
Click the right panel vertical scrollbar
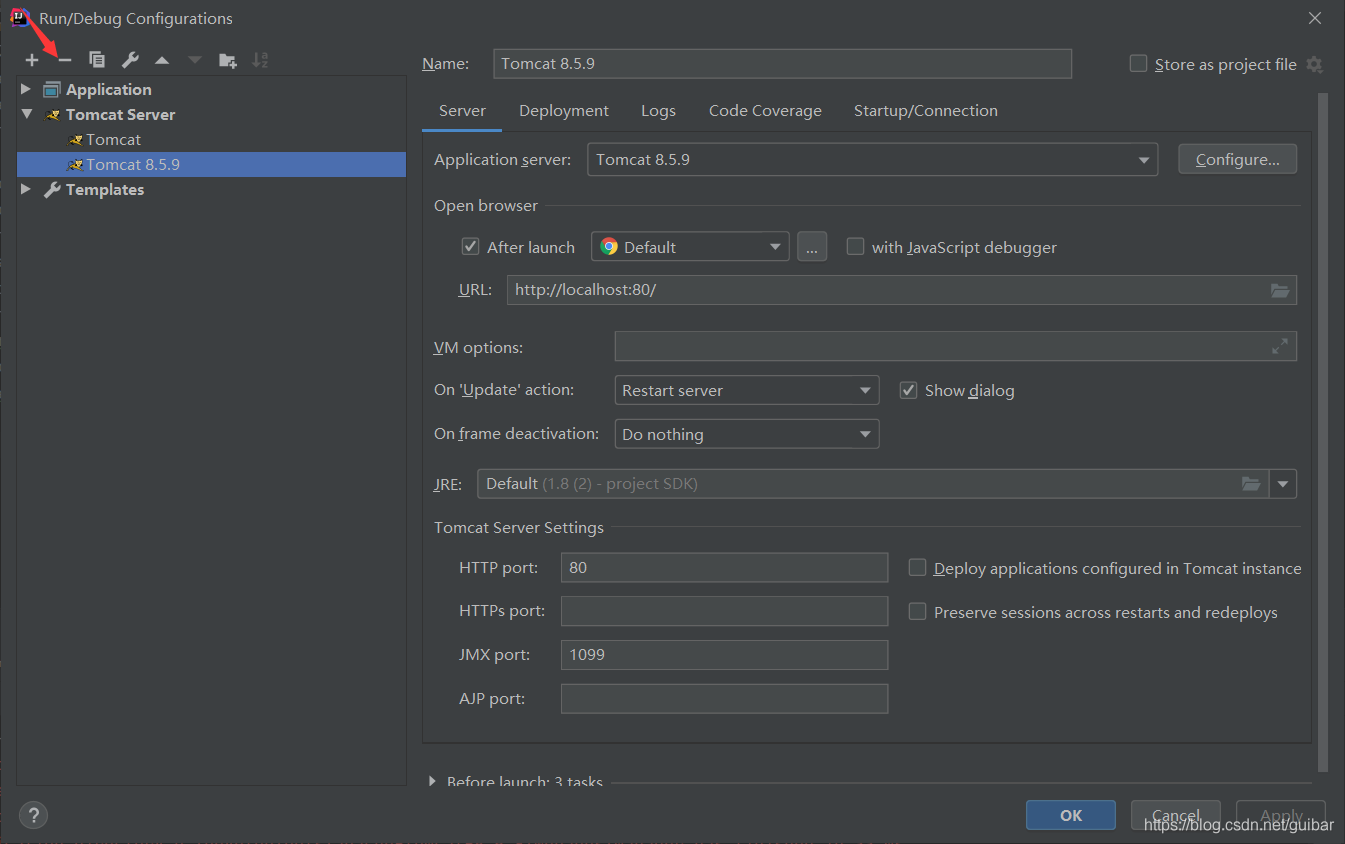1323,432
